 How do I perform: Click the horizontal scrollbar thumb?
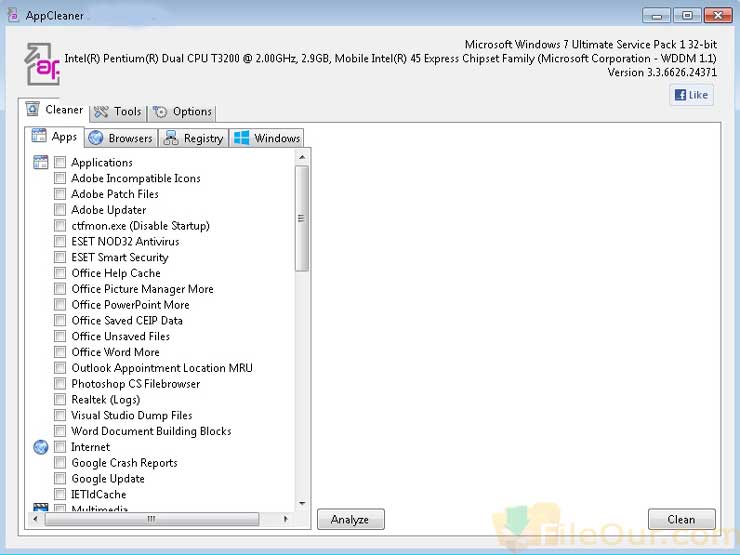151,519
